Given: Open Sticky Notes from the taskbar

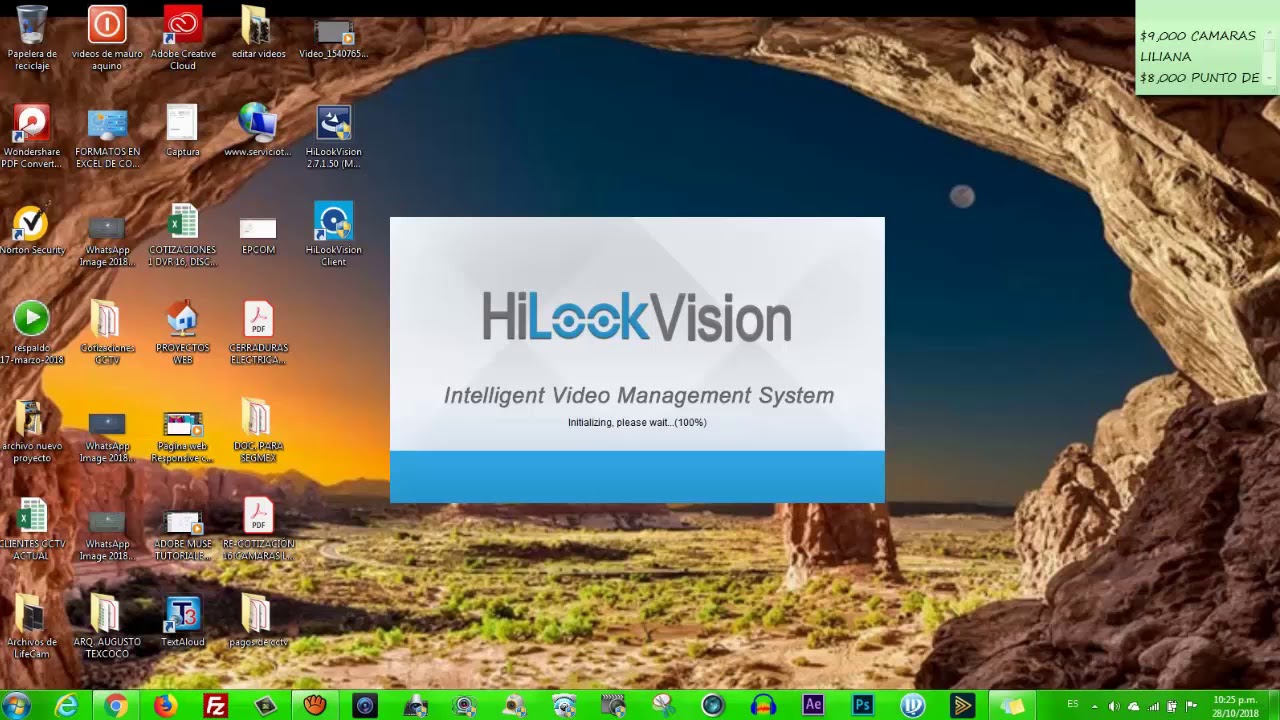Looking at the screenshot, I should pos(1012,706).
